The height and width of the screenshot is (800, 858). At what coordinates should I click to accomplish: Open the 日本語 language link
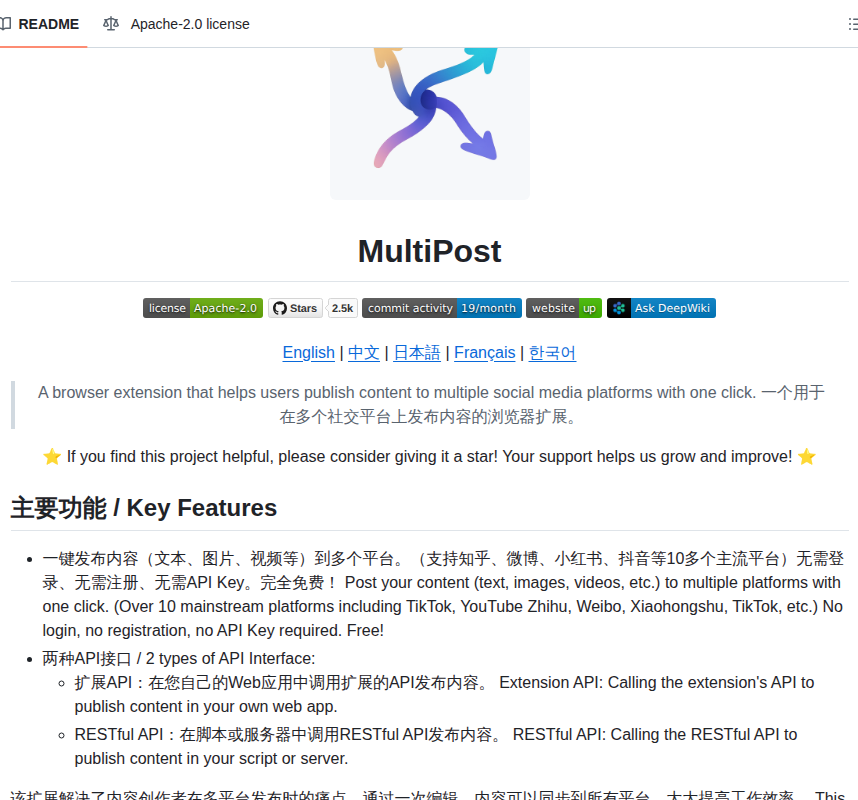pyautogui.click(x=416, y=353)
